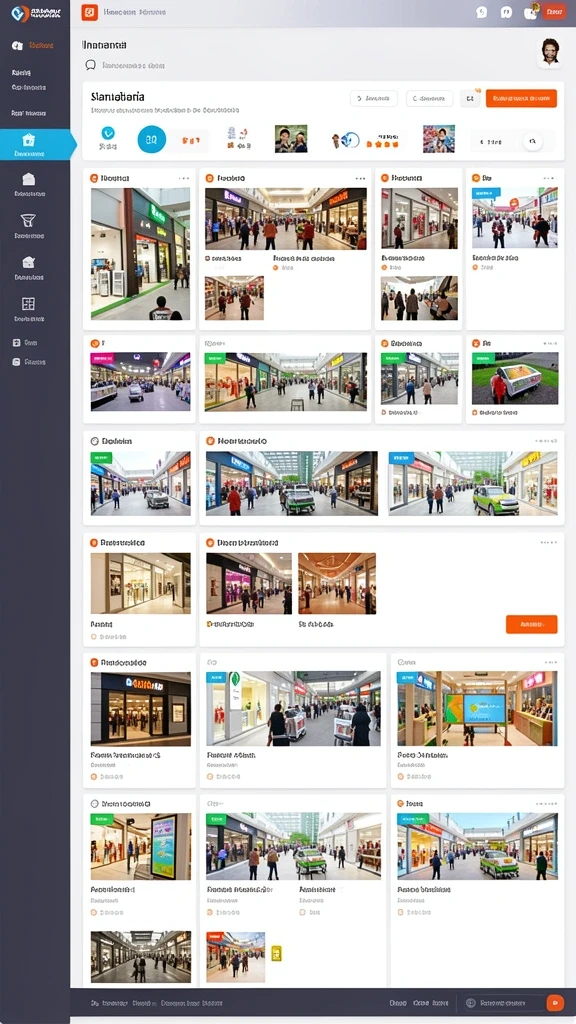Click the large blue circle icon in the filter row
This screenshot has width=576, height=1024.
(x=152, y=139)
